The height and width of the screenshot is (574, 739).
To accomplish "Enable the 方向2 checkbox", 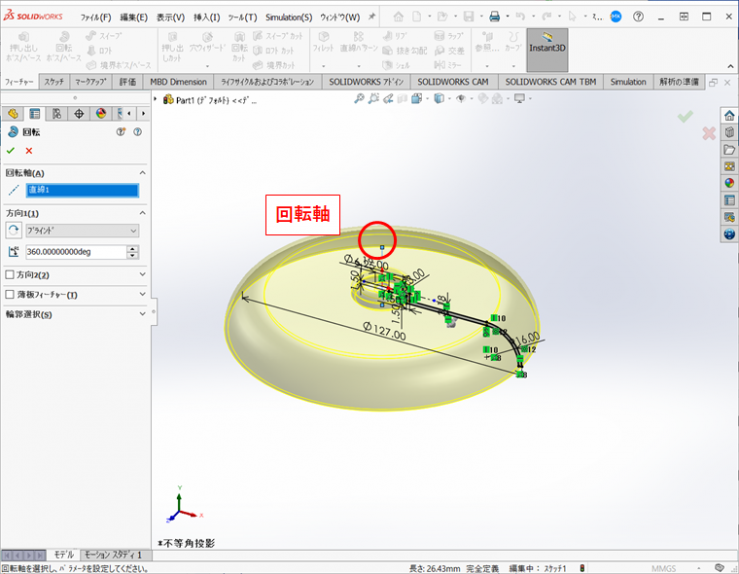I will click(10, 275).
